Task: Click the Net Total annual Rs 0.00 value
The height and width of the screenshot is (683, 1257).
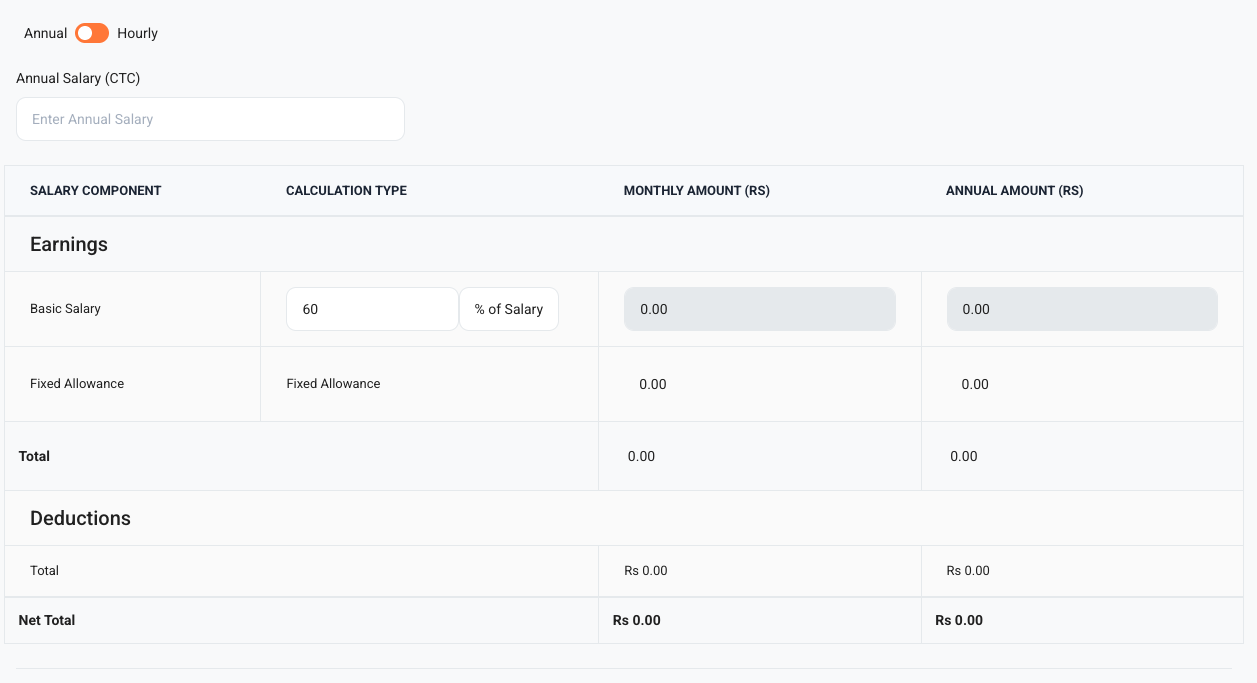Action: (958, 620)
